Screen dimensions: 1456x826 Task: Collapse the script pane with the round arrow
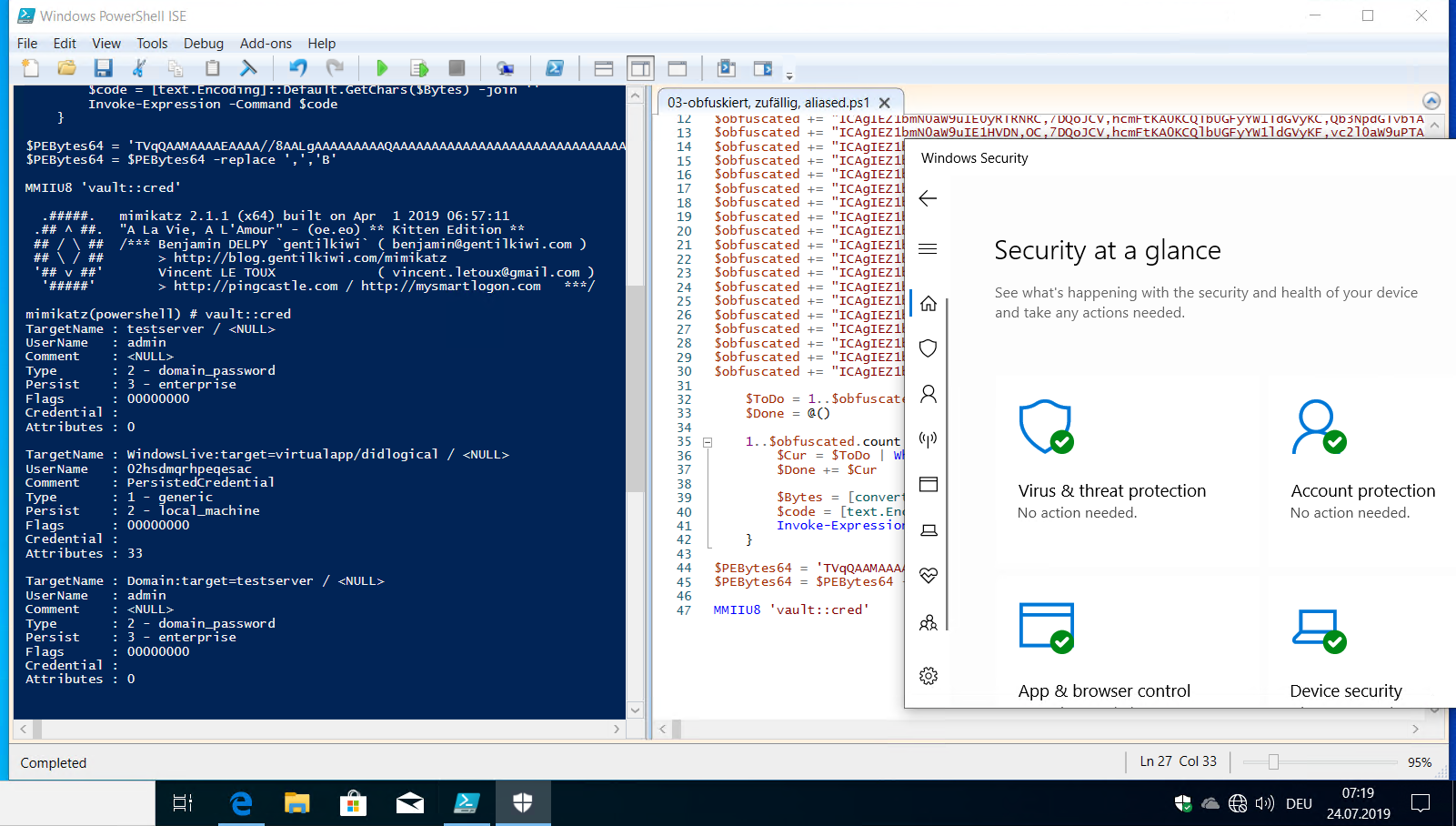coord(1431,101)
